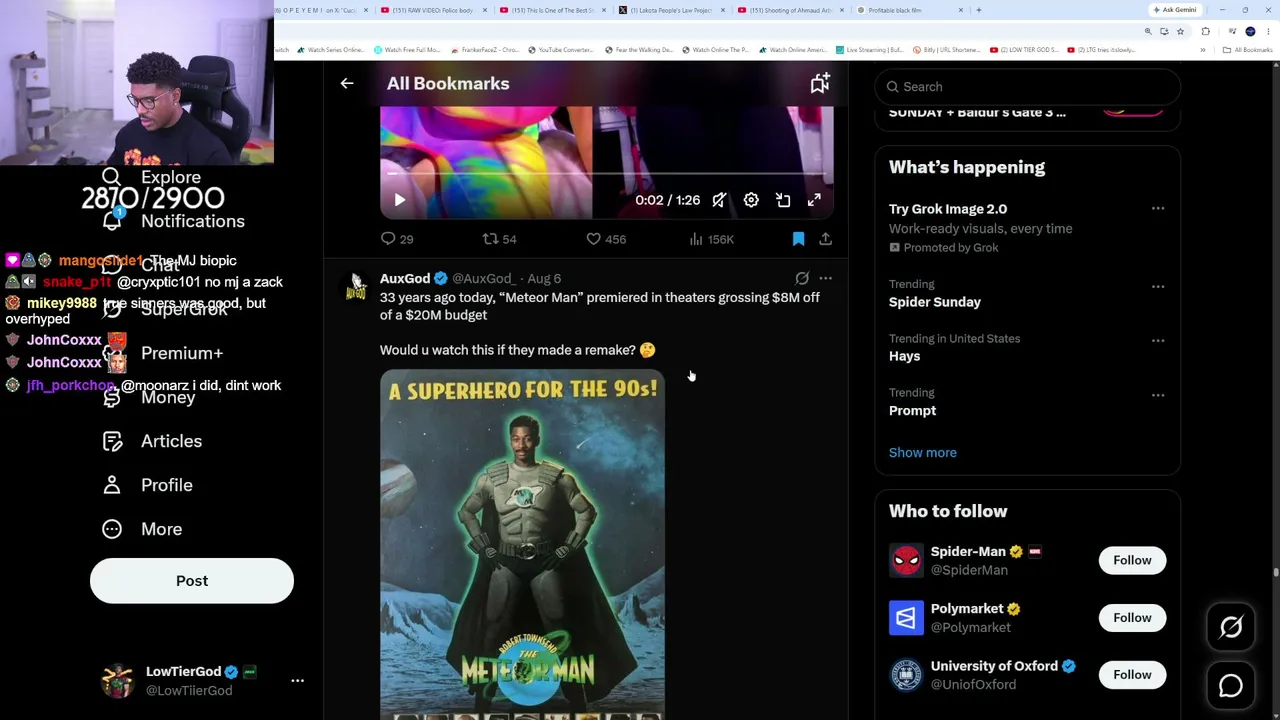This screenshot has height=720, width=1280.
Task: Switch to the Profitable black film tab
Action: pyautogui.click(x=911, y=10)
